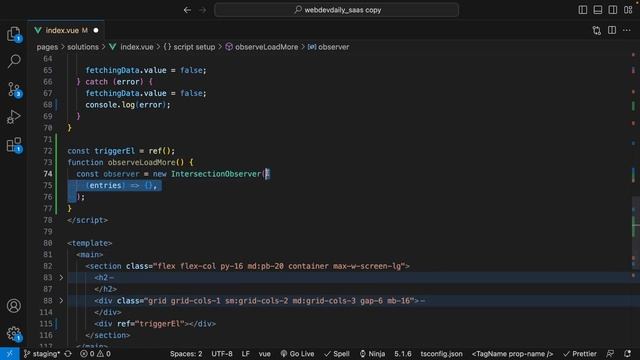
Task: Split the editor to the right
Action: tap(612, 30)
